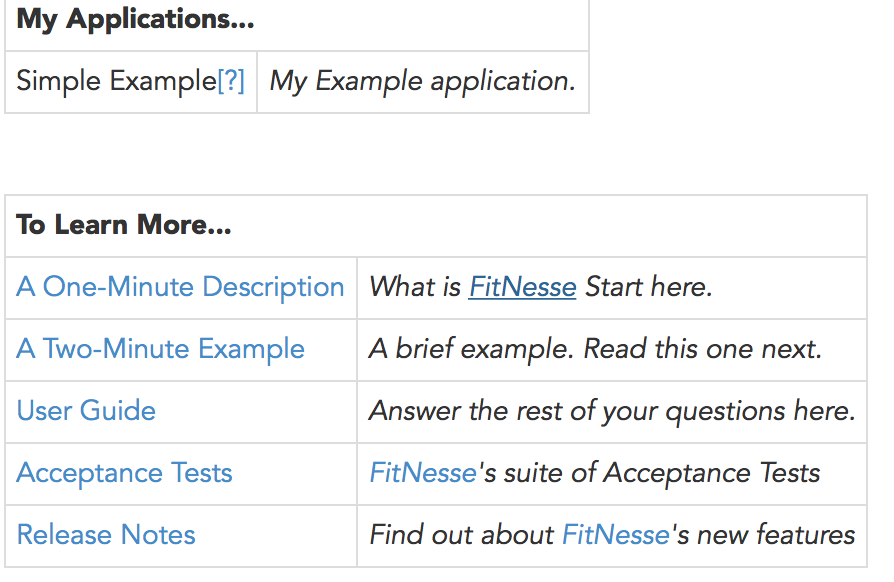Screen dimensions: 894x582
Task: Open the A Two-Minute Example link
Action: [x=160, y=349]
